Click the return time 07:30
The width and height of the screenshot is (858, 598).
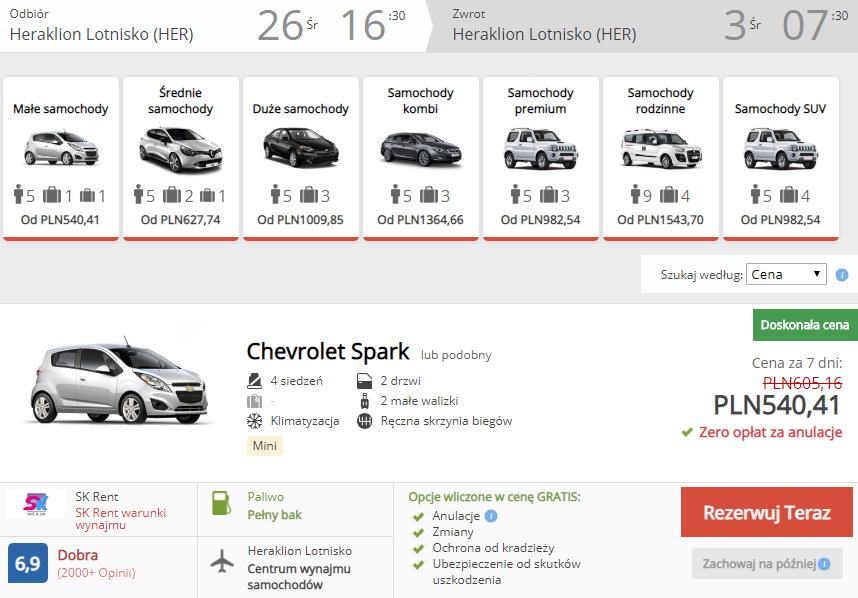tap(815, 25)
